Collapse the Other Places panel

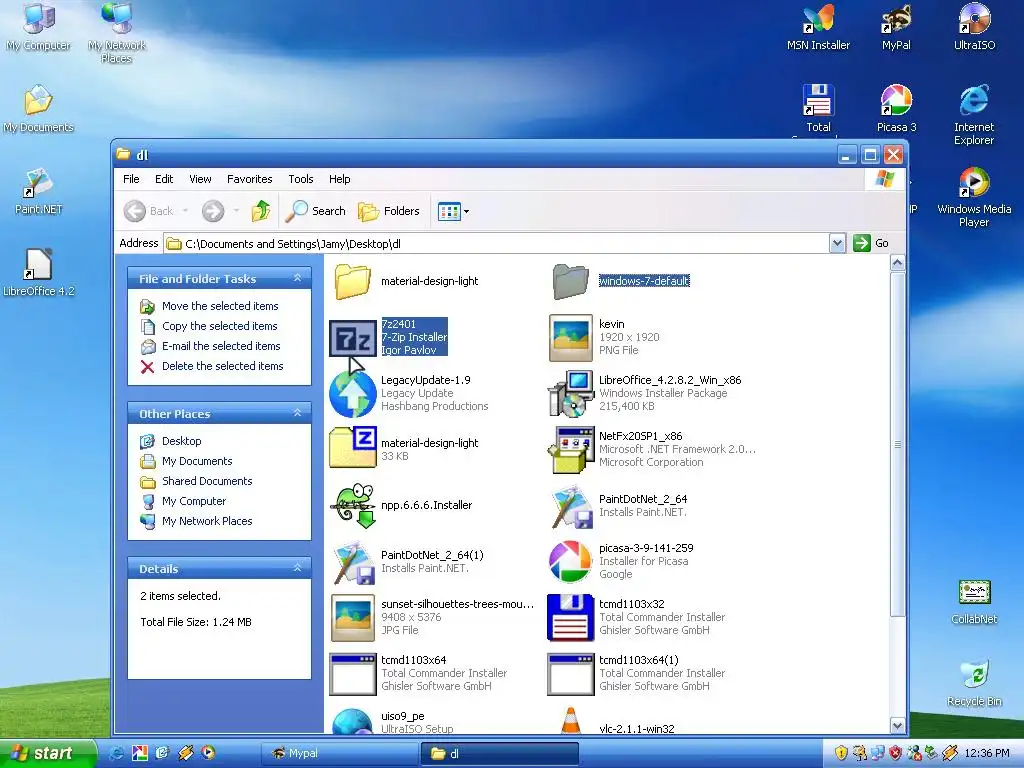pyautogui.click(x=298, y=413)
